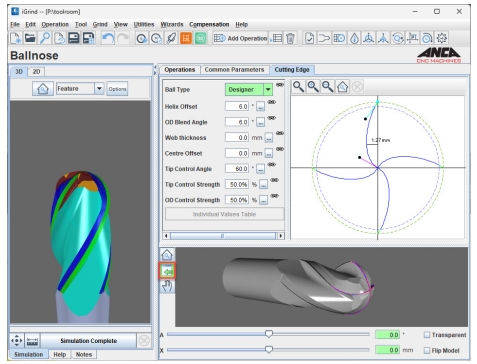Toggle the eye icon beside Helix Offset
477x364 pixels.
pos(272,102)
